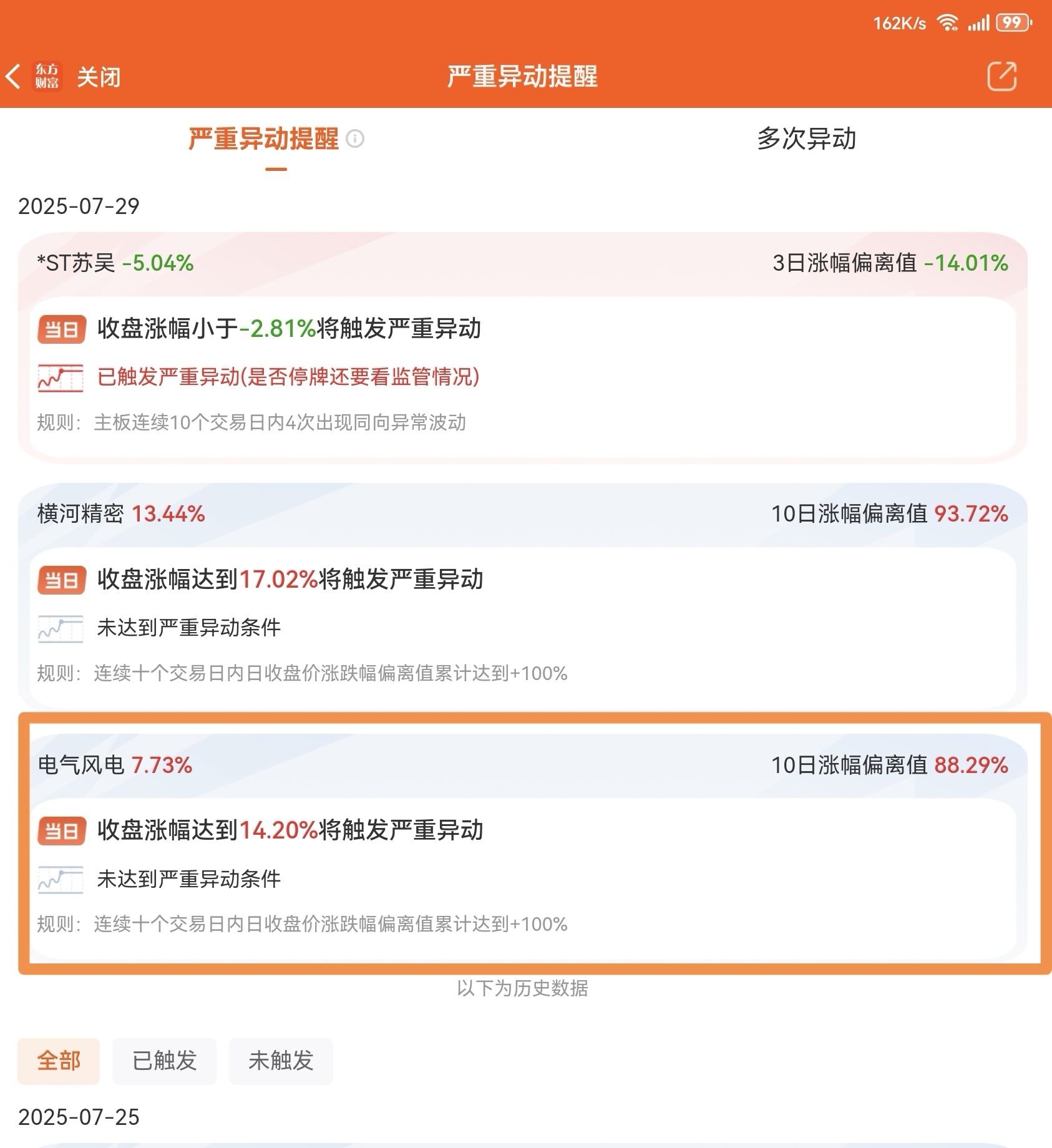Tap the 电气风电 trend chart icon
Viewport: 1052px width, 1148px height.
(61, 880)
